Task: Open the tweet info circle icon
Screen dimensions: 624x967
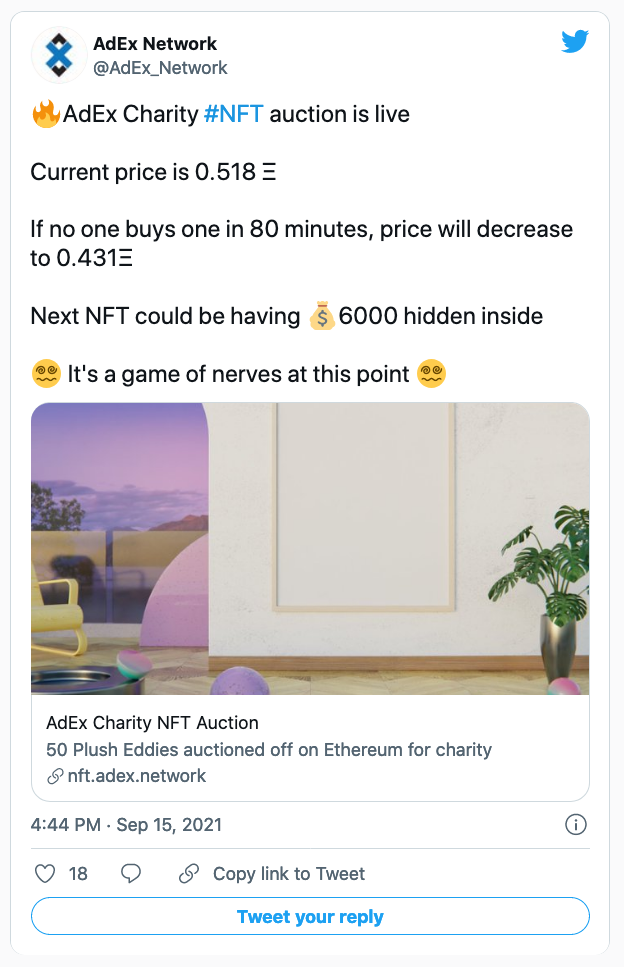Action: (575, 825)
